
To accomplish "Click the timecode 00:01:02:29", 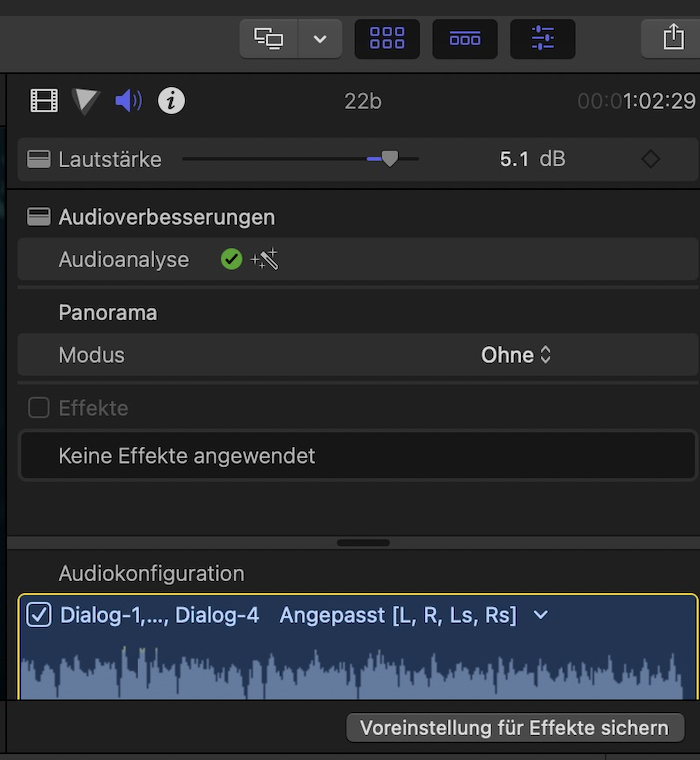I will pos(636,101).
